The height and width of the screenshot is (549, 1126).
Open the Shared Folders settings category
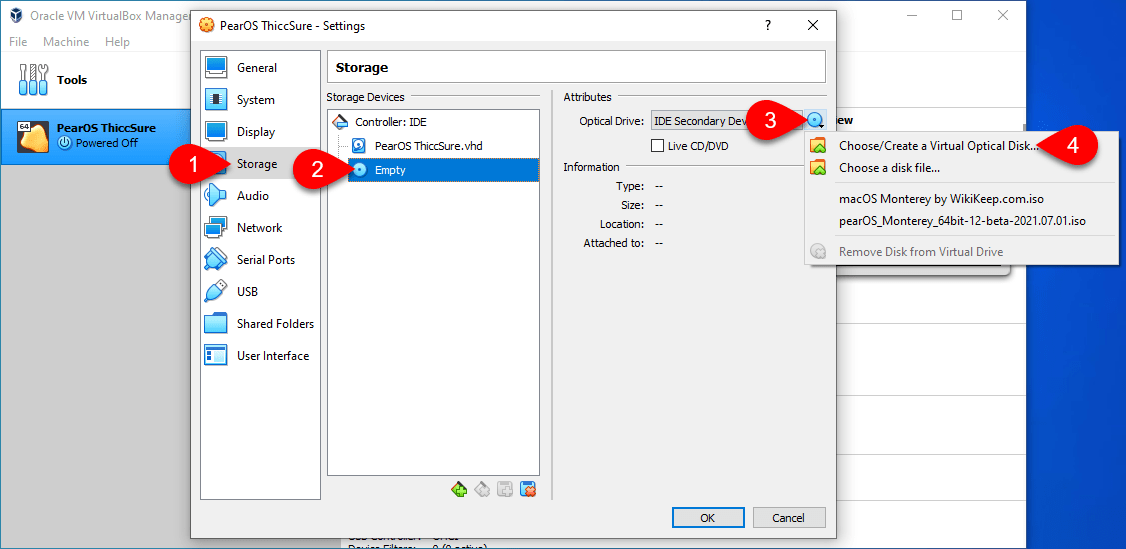[260, 324]
